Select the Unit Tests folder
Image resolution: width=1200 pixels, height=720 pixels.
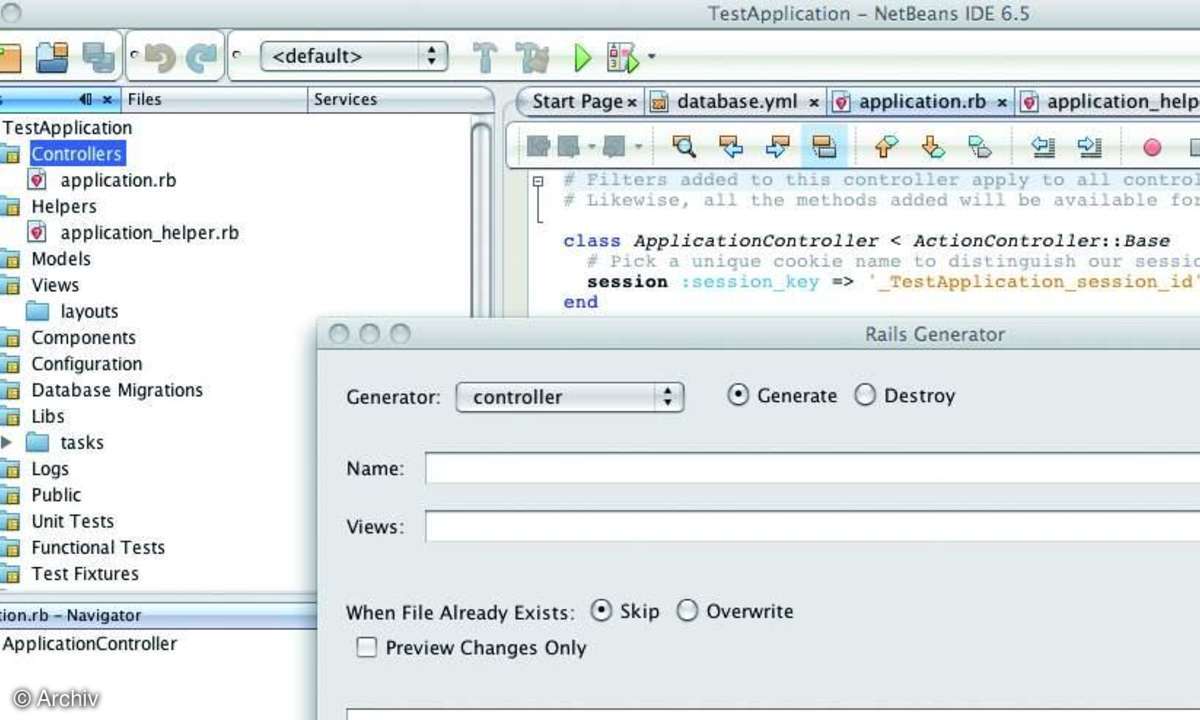point(72,521)
